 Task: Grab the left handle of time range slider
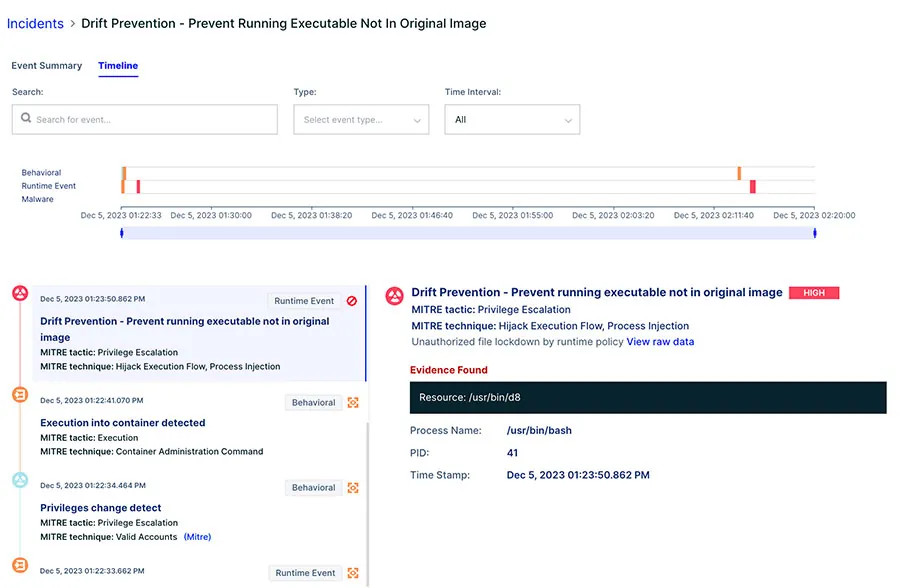pos(122,233)
